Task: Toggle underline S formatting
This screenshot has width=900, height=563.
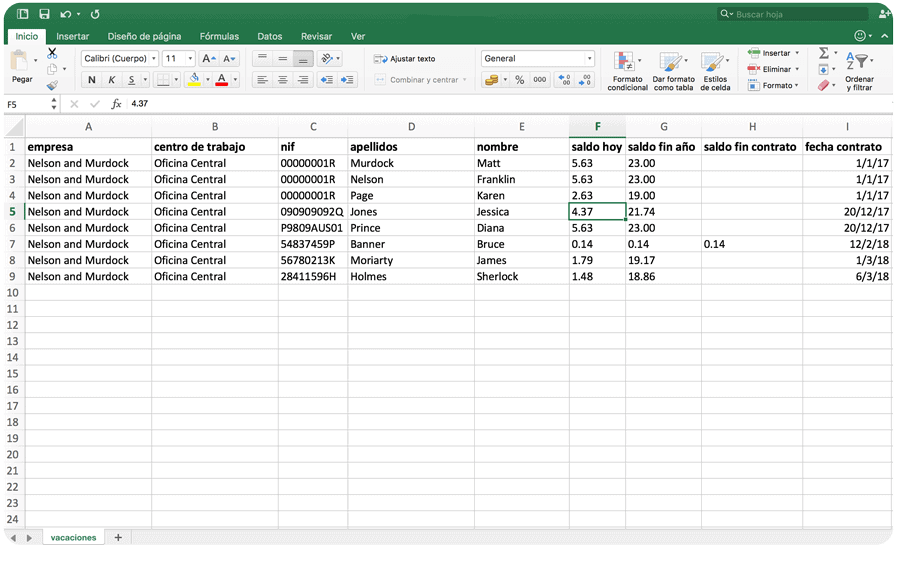Action: pos(131,80)
